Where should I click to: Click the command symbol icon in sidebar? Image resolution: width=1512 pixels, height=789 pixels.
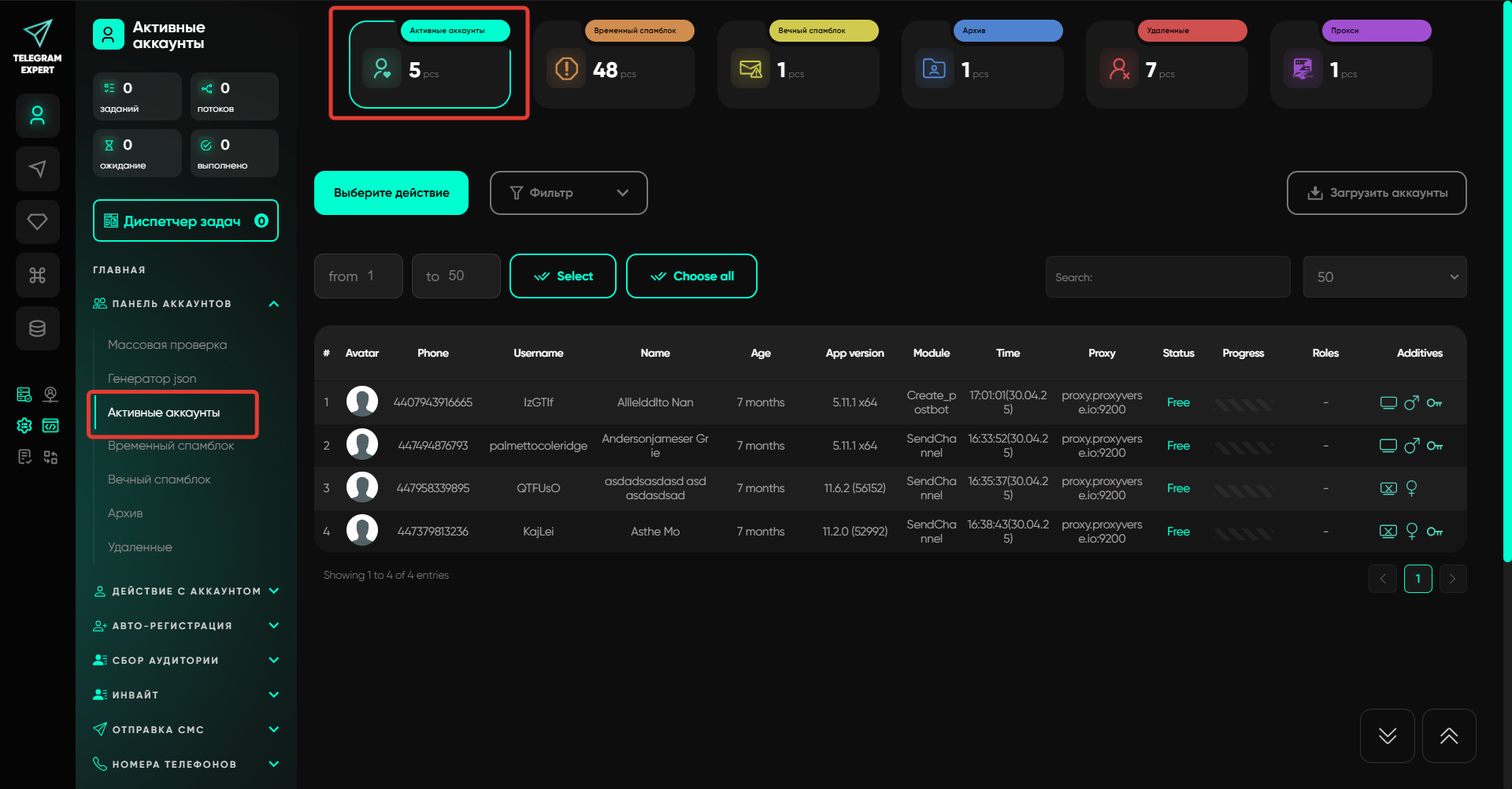(37, 276)
